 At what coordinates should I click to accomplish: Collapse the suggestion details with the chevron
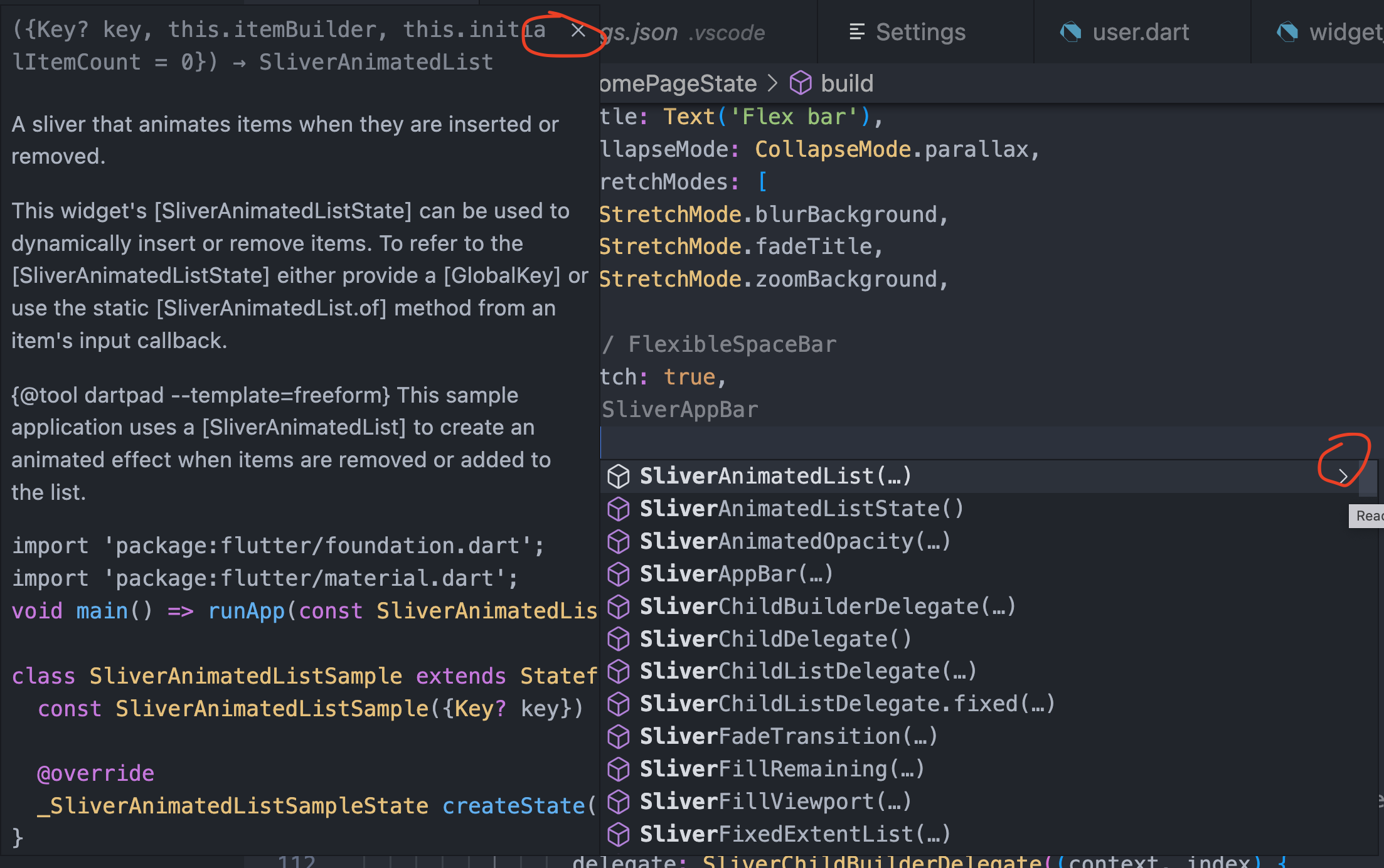1343,477
